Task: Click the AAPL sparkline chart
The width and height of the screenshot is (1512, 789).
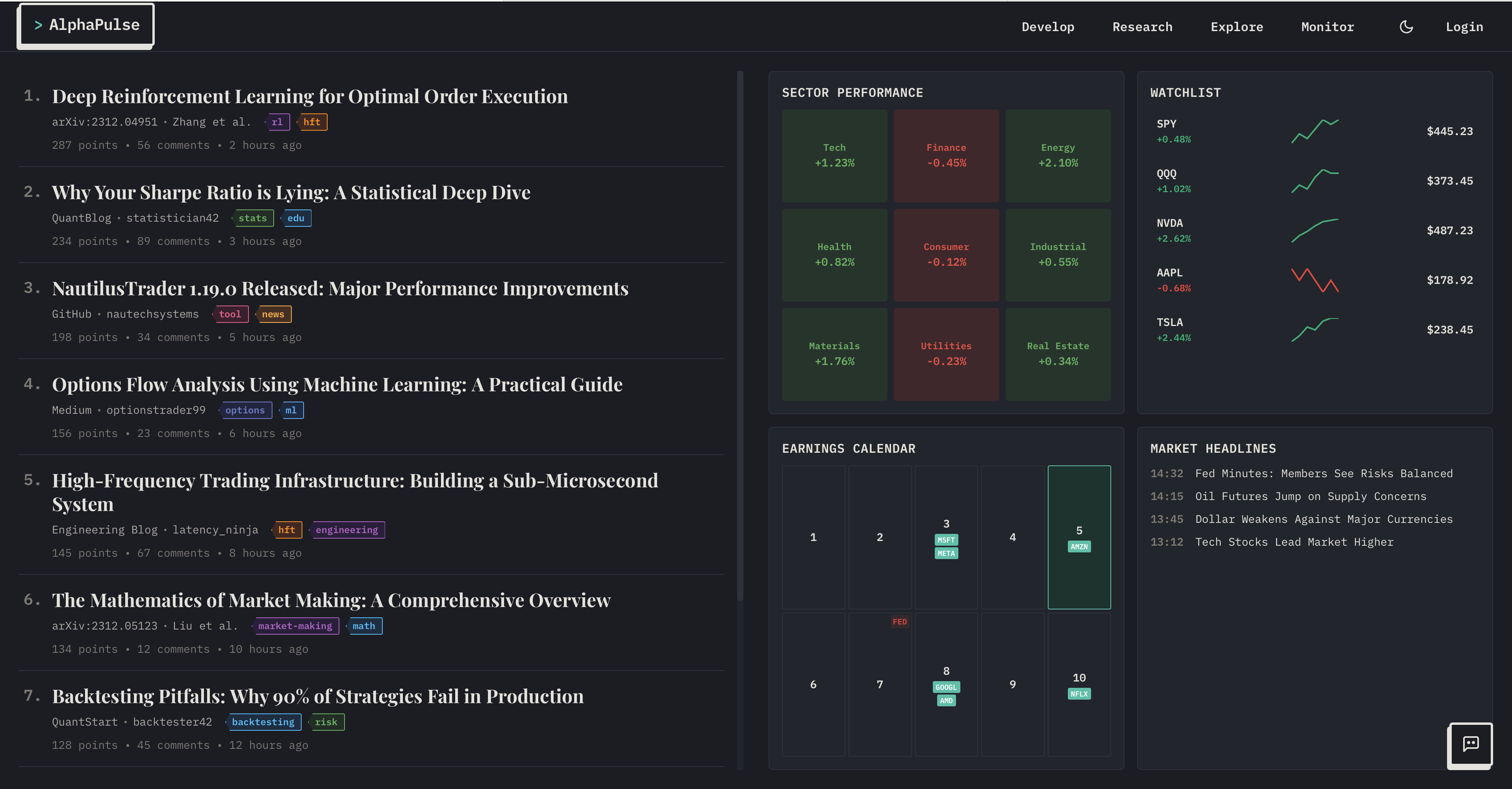Action: (x=1315, y=280)
